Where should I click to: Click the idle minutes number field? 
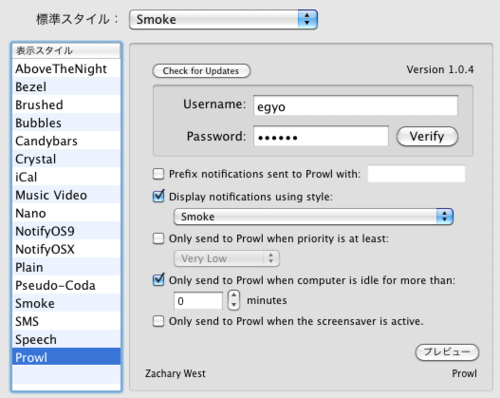198,301
